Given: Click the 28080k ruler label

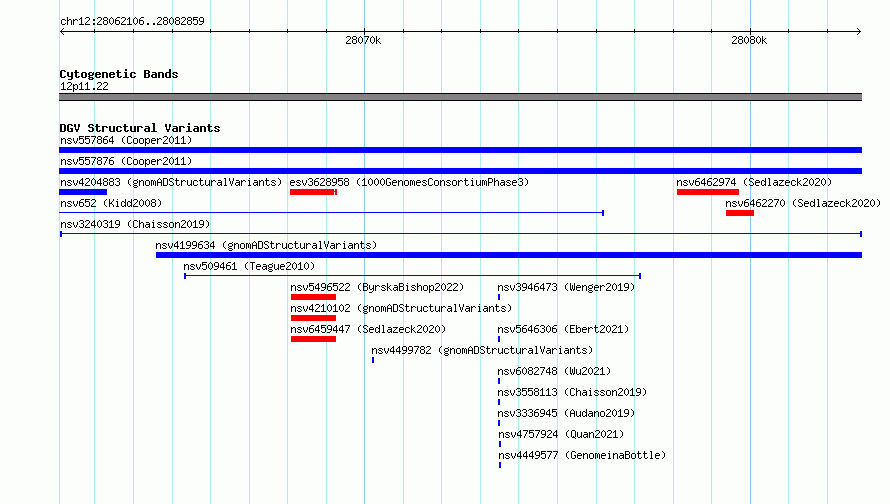Looking at the screenshot, I should [x=749, y=40].
